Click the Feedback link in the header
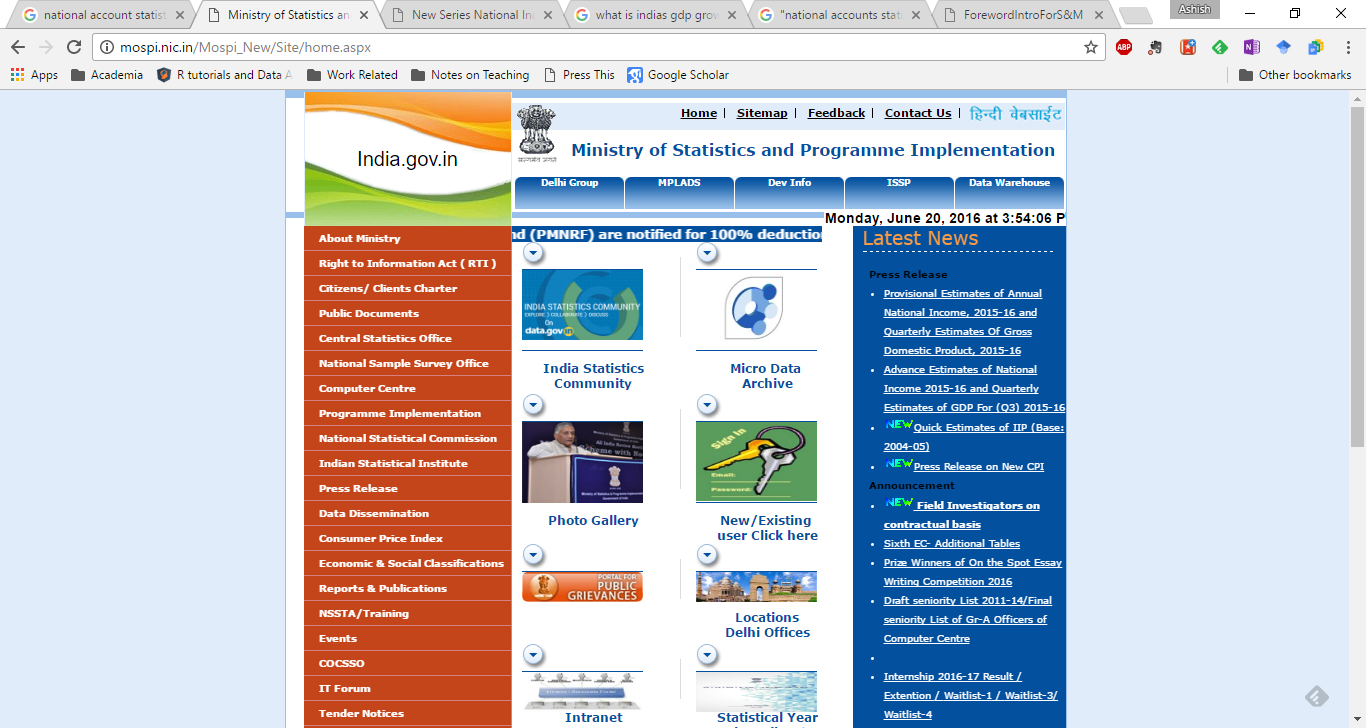Image resolution: width=1366 pixels, height=728 pixels. [x=836, y=113]
